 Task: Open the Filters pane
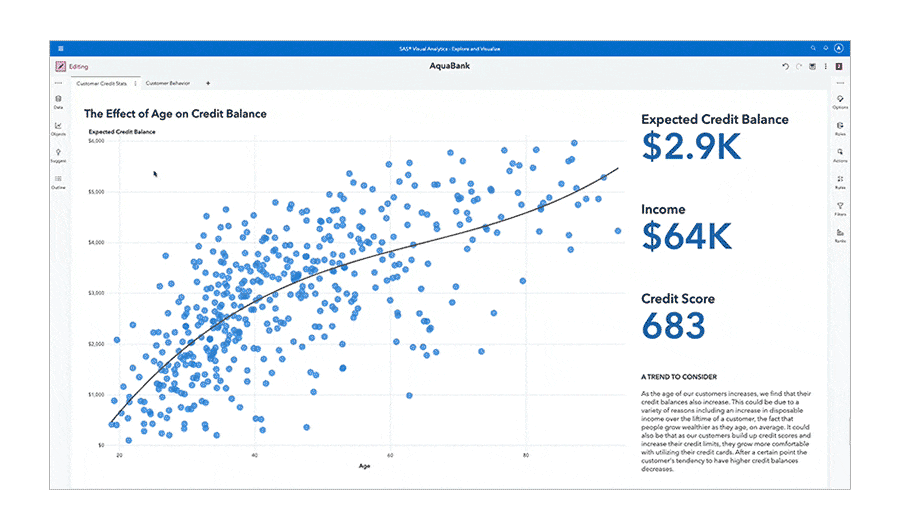pos(840,209)
